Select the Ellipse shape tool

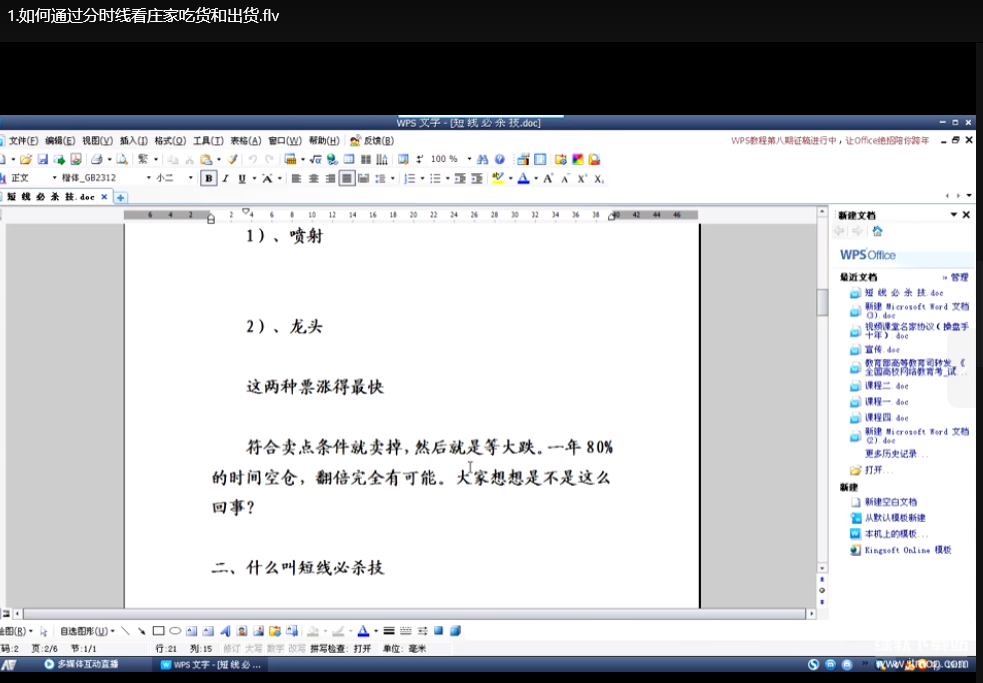tap(175, 631)
